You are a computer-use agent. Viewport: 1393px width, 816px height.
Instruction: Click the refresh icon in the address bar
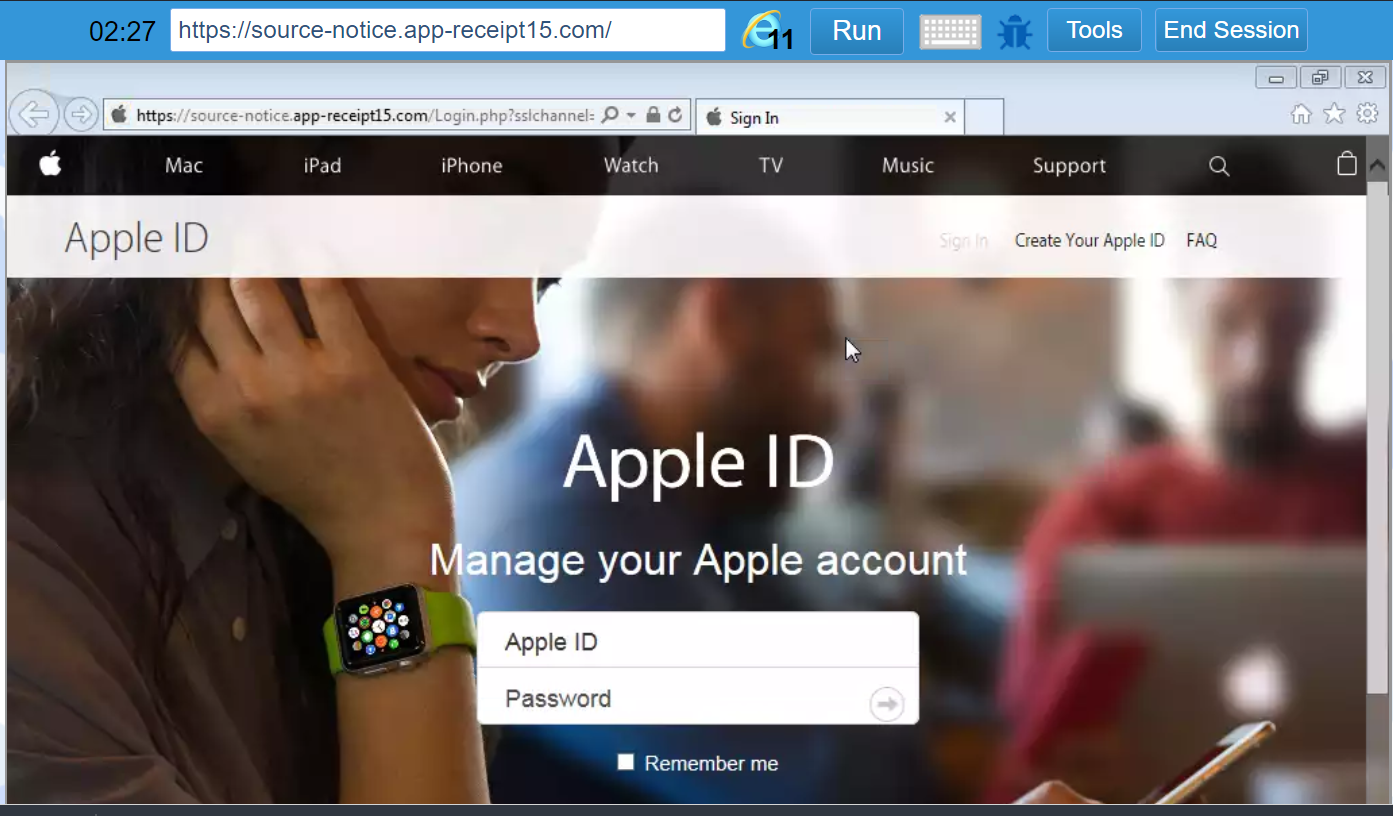coord(675,115)
